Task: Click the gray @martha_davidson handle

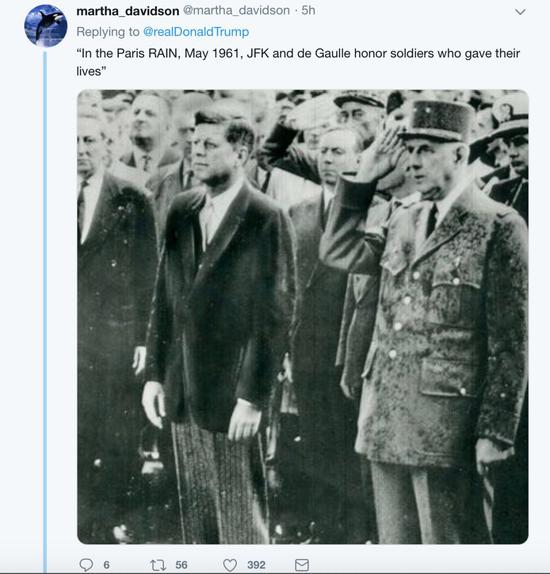Action: pyautogui.click(x=236, y=11)
